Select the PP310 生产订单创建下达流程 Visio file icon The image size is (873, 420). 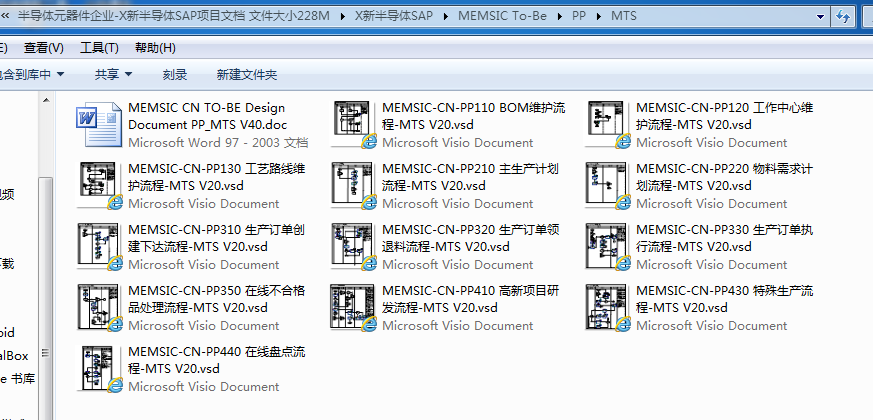99,247
